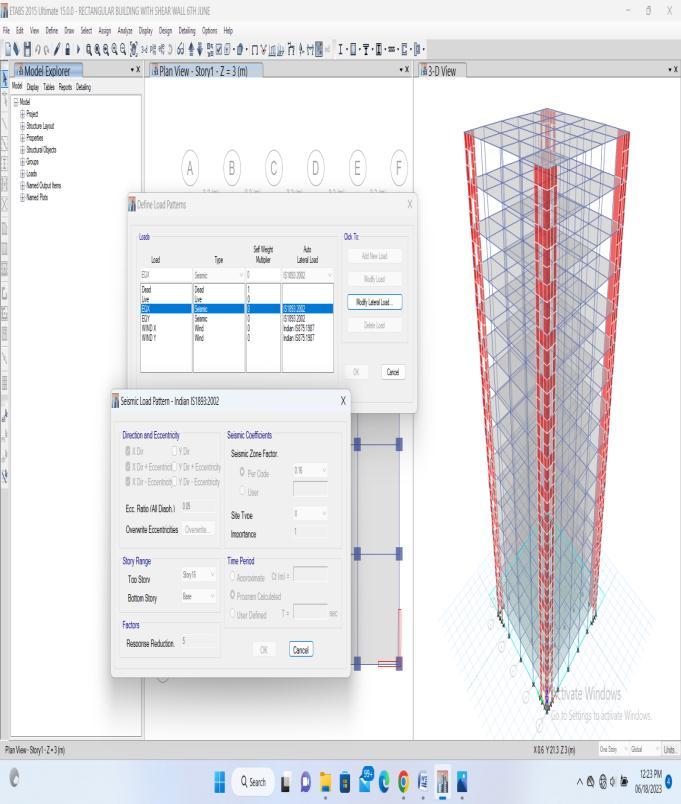681x804 pixels.
Task: Open Google Chrome from the taskbar
Action: (x=404, y=781)
